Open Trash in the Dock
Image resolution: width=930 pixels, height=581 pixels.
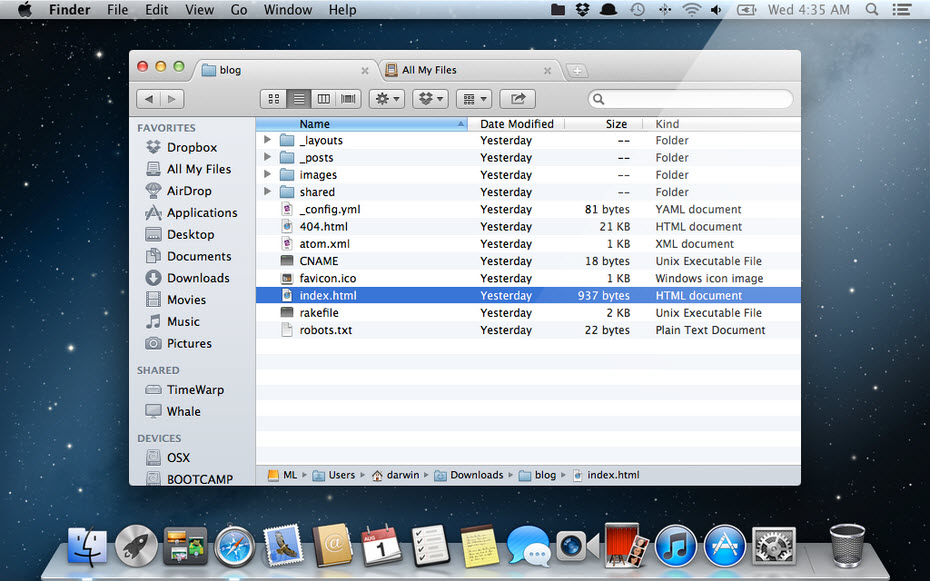click(847, 546)
